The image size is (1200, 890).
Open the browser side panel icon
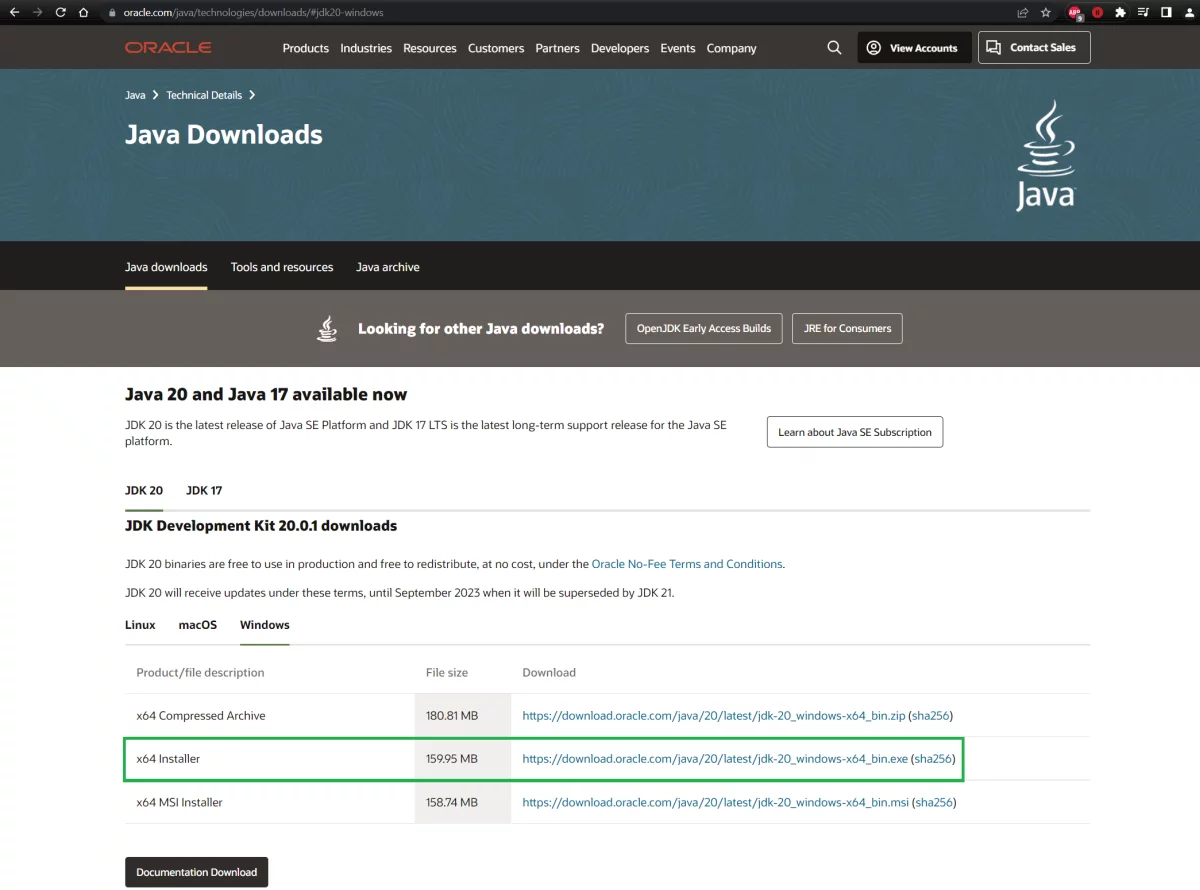click(x=1166, y=13)
